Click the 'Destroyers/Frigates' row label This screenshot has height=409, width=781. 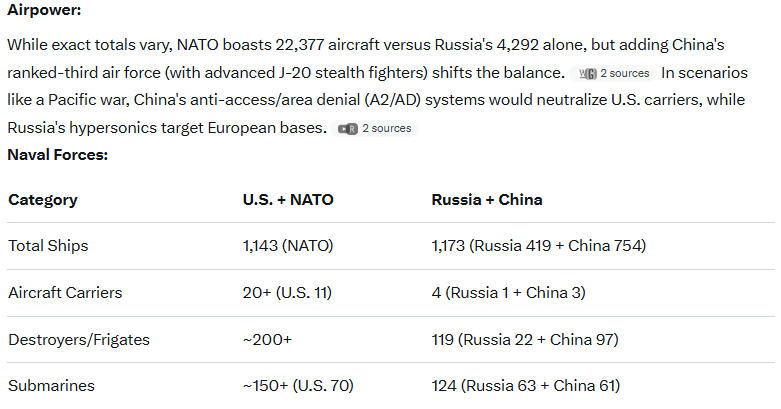78,340
